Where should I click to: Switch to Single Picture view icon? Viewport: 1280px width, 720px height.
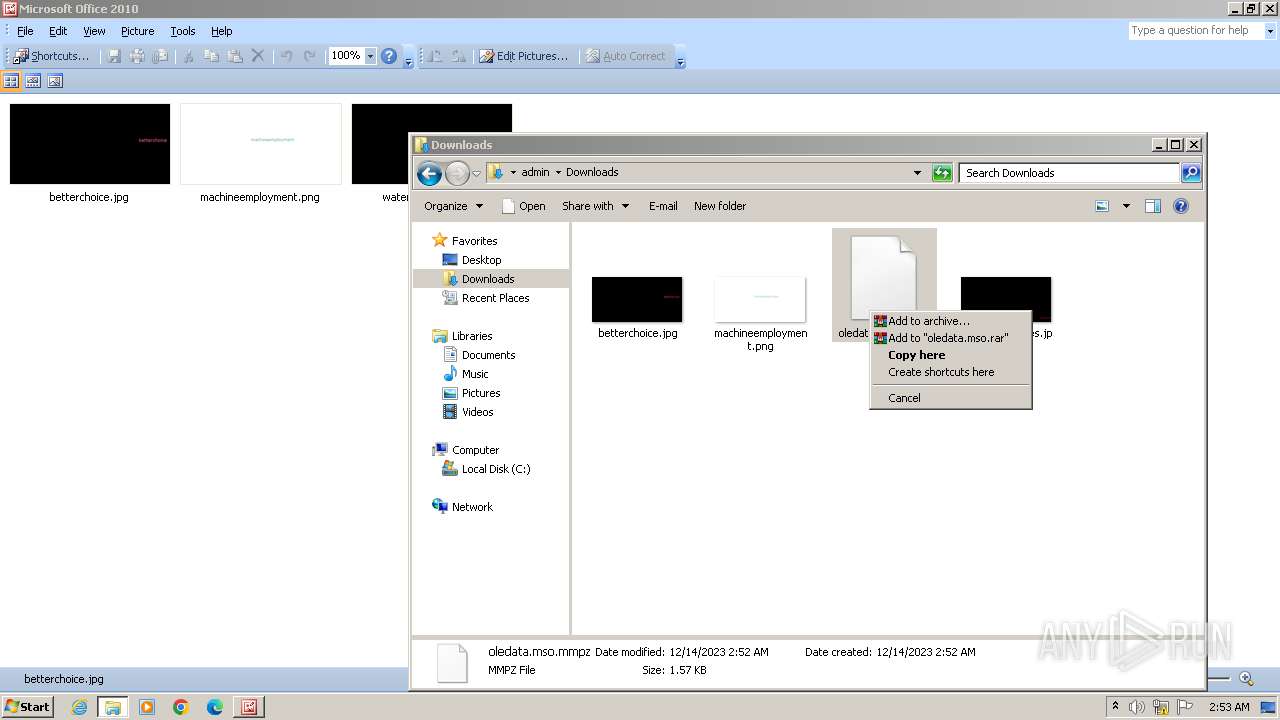(x=55, y=81)
